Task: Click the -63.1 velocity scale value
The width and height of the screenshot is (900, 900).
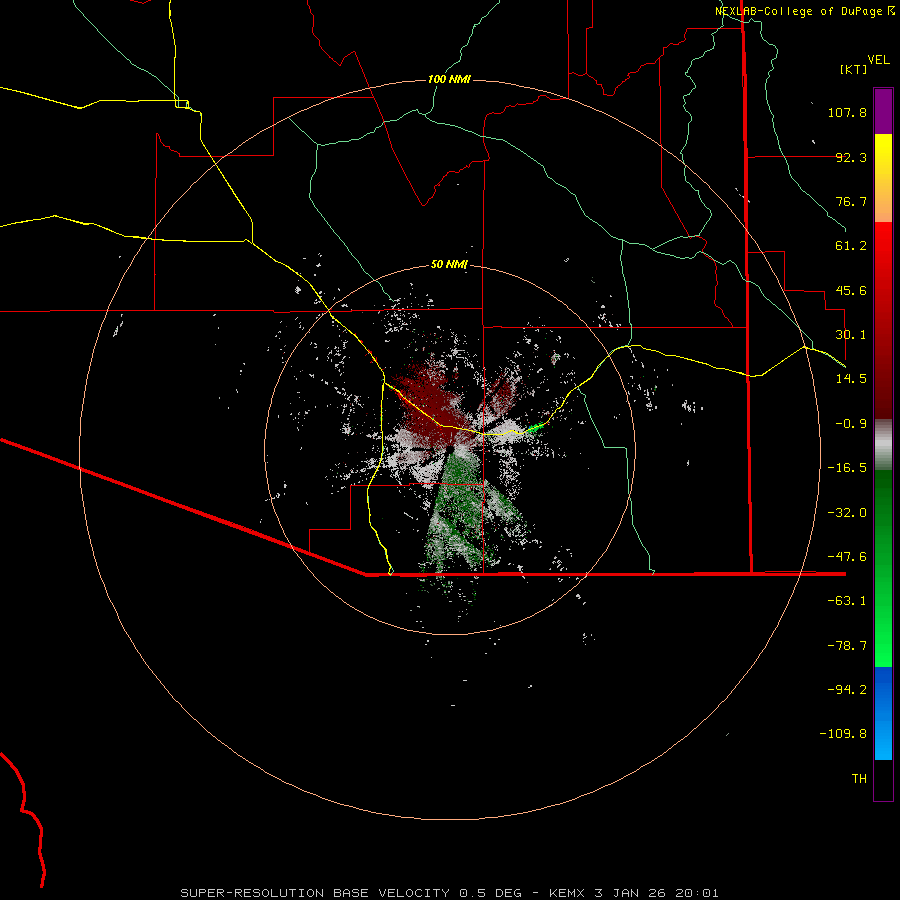Action: 847,601
